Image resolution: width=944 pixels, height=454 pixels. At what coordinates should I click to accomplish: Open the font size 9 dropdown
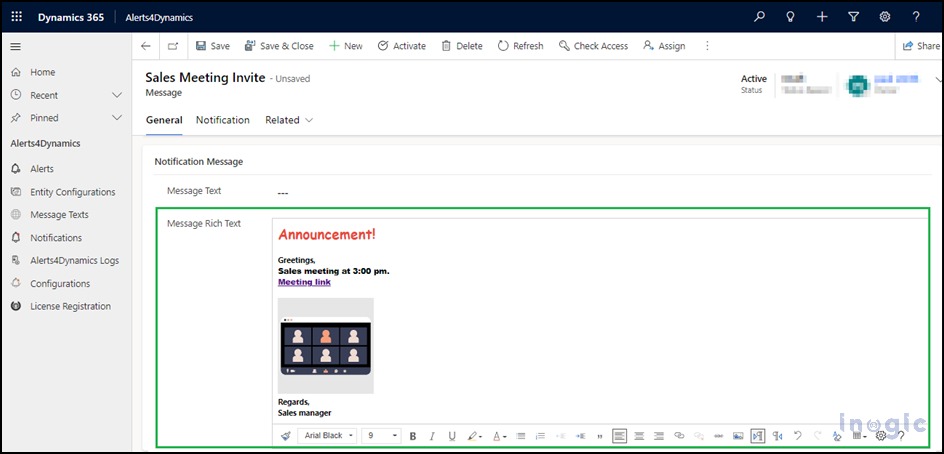point(382,435)
